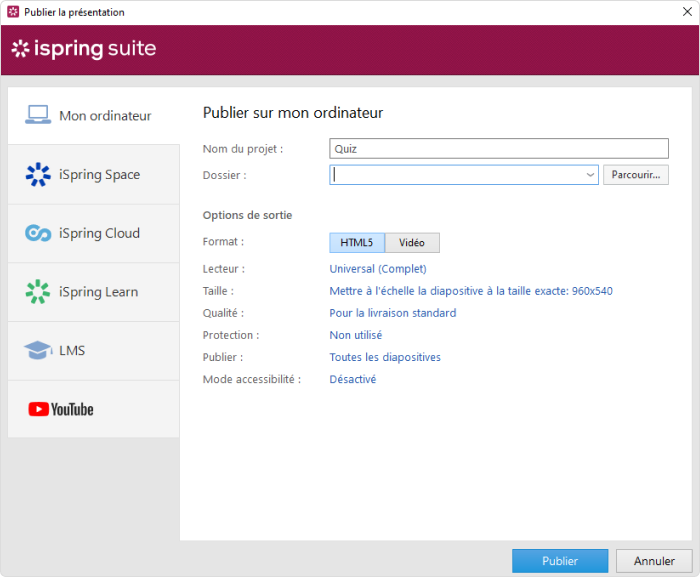Click the Nom du projet label
The image size is (700, 577).
(243, 149)
